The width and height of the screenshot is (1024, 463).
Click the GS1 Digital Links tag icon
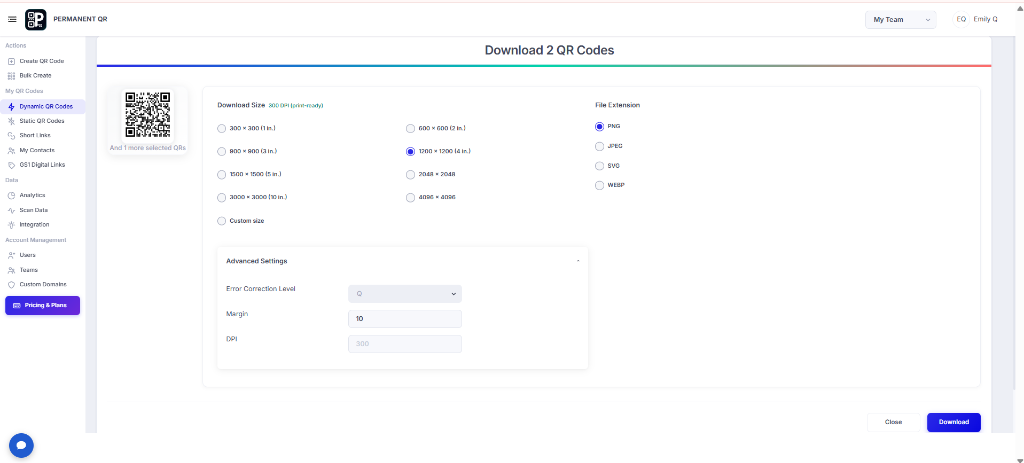click(x=11, y=165)
